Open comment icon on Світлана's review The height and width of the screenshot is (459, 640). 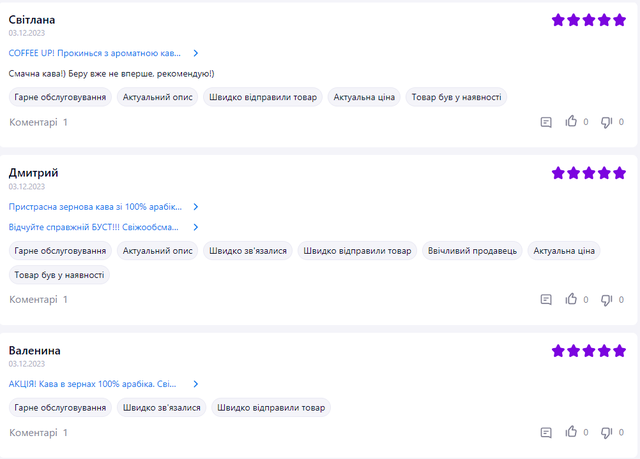[x=546, y=122]
